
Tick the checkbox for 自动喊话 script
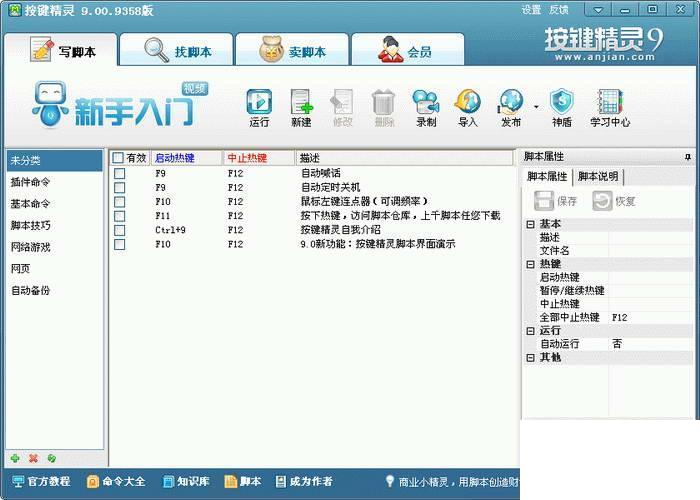coord(119,173)
